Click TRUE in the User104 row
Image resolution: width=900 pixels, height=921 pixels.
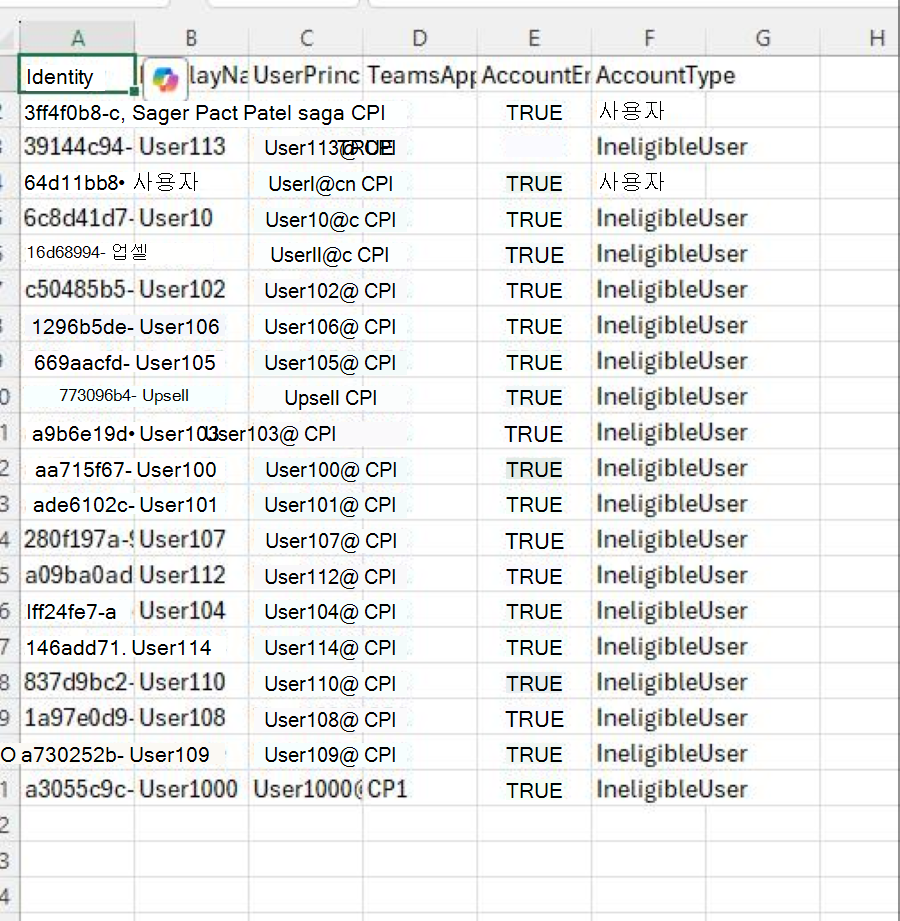pyautogui.click(x=535, y=612)
